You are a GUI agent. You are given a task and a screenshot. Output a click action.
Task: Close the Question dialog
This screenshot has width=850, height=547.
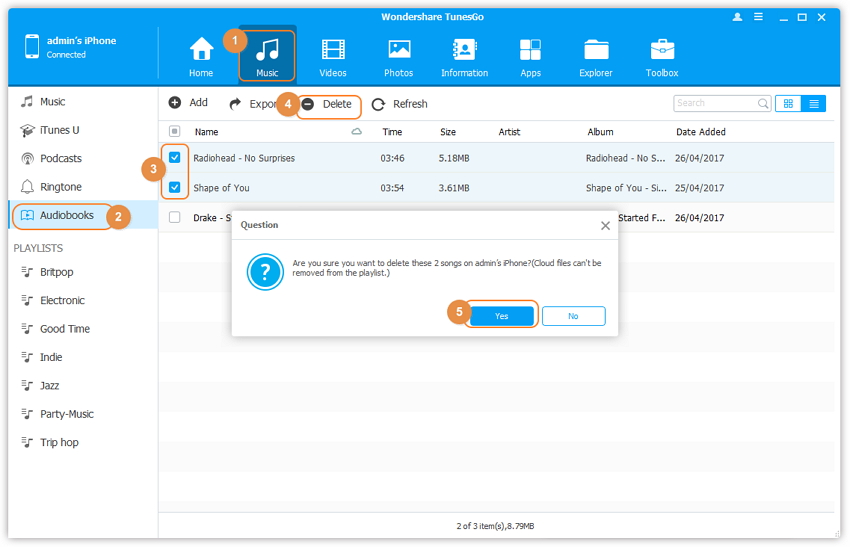click(605, 226)
